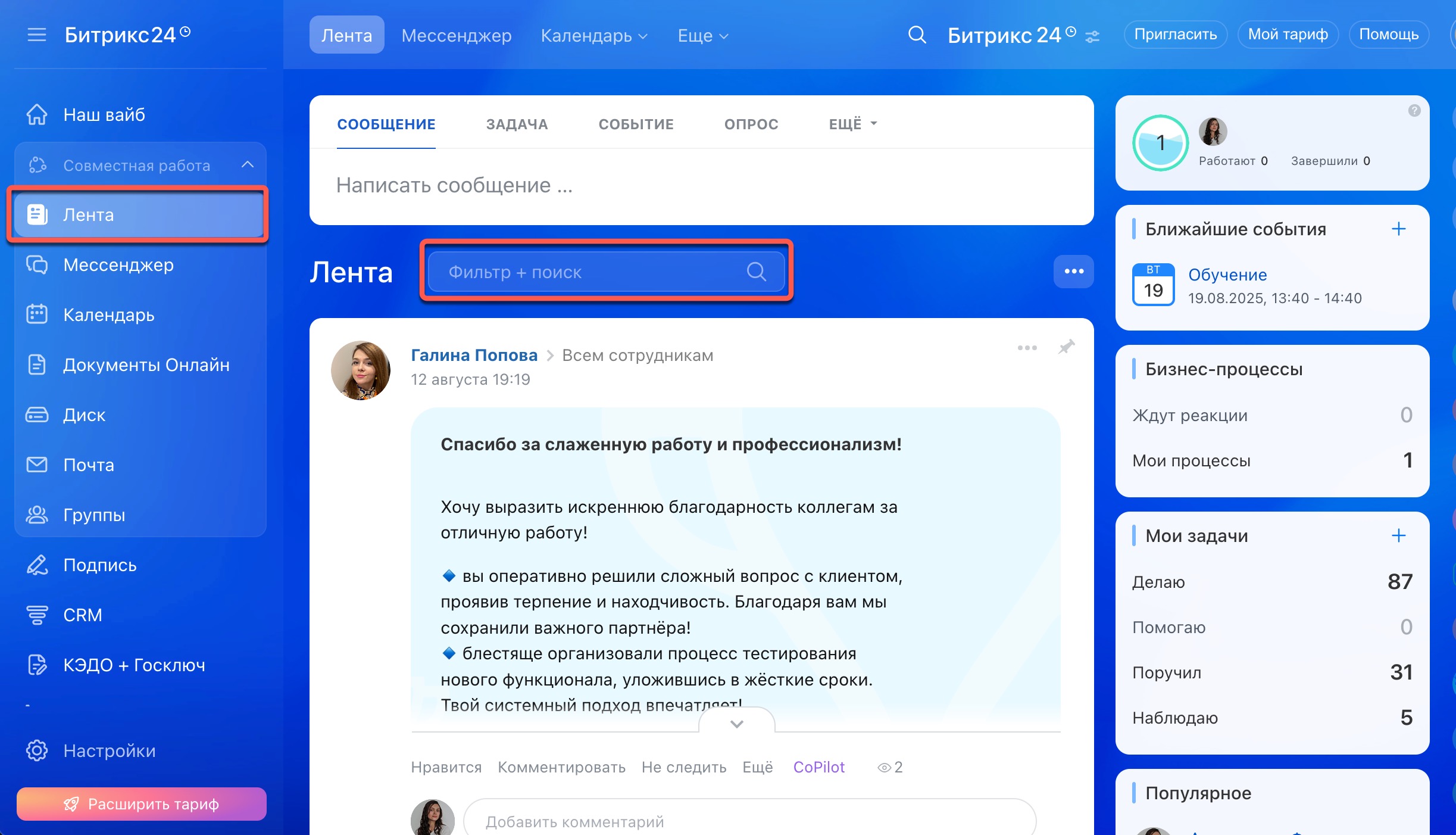Toggle the hamburger sidebar menu
Screen dimensions: 1456x835
point(36,35)
